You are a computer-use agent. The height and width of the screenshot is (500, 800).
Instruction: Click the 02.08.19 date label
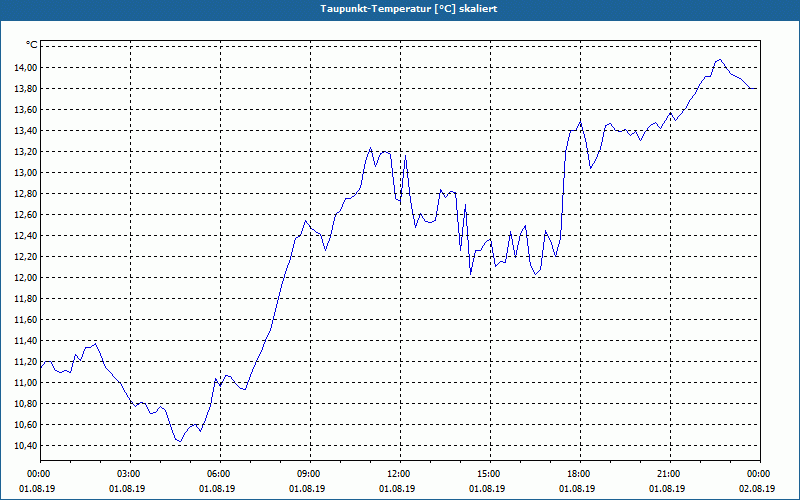coord(757,489)
